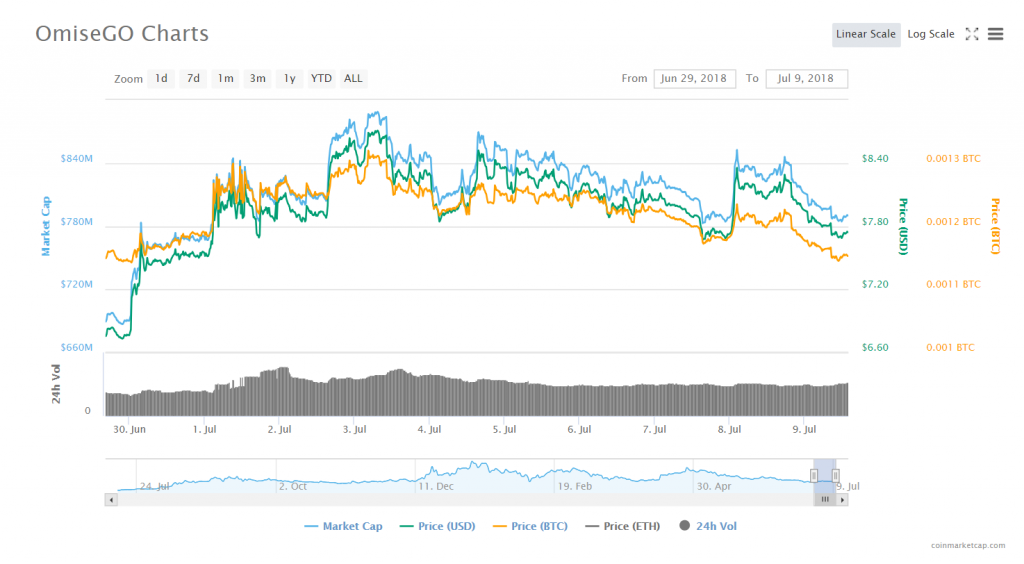Click navigator scrollbar left arrow
Screen dimensions: 1024x564
(x=111, y=500)
